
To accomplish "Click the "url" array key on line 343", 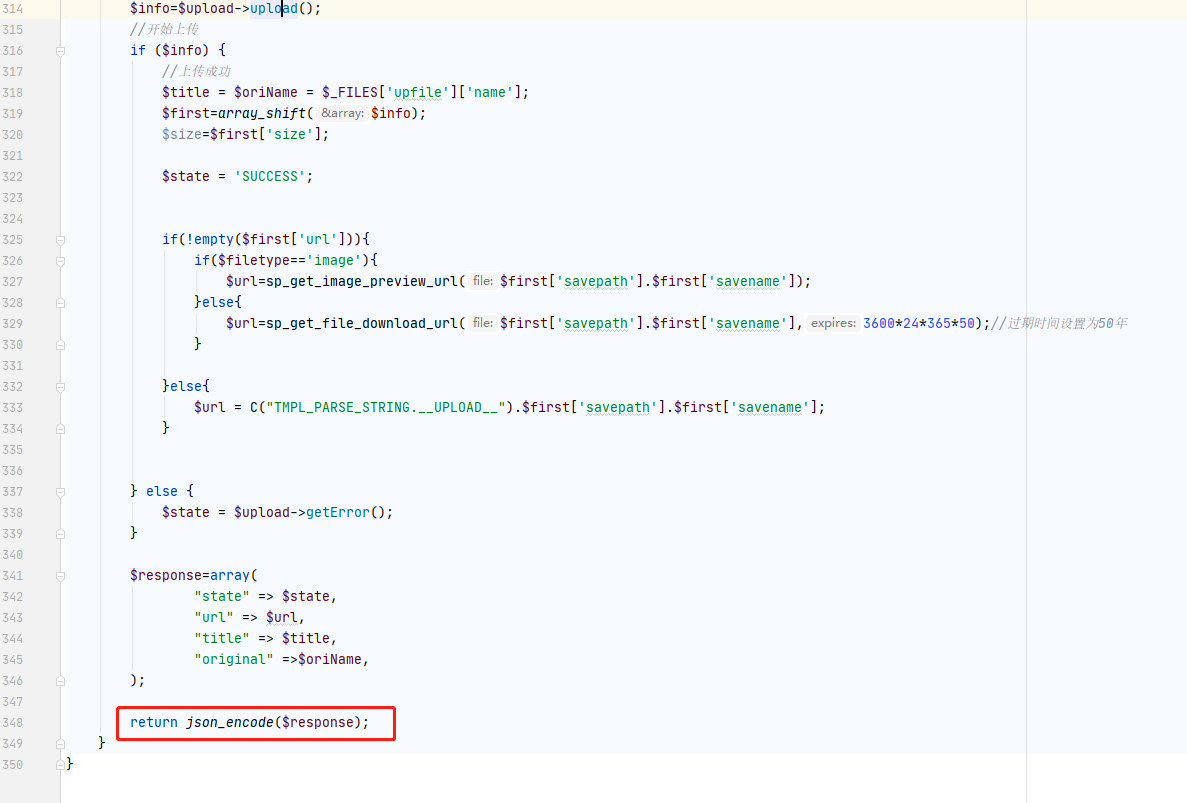I will [213, 618].
